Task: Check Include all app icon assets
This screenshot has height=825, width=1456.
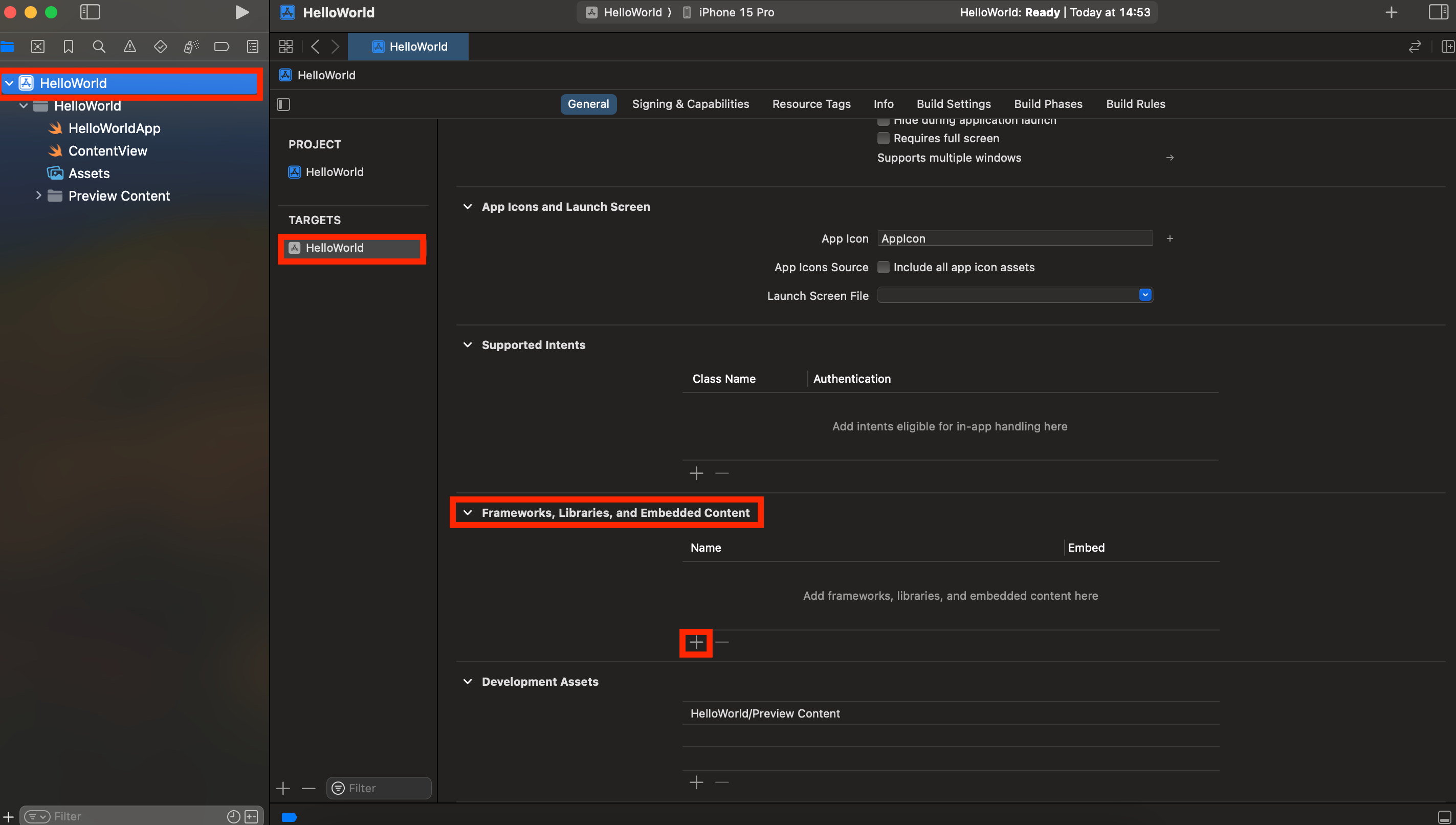Action: click(883, 268)
